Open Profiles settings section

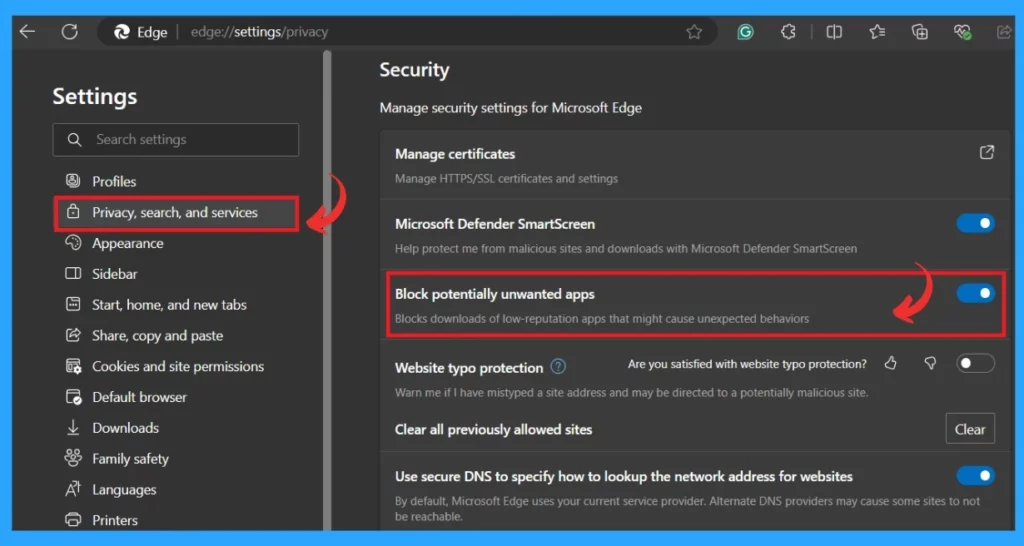114,182
